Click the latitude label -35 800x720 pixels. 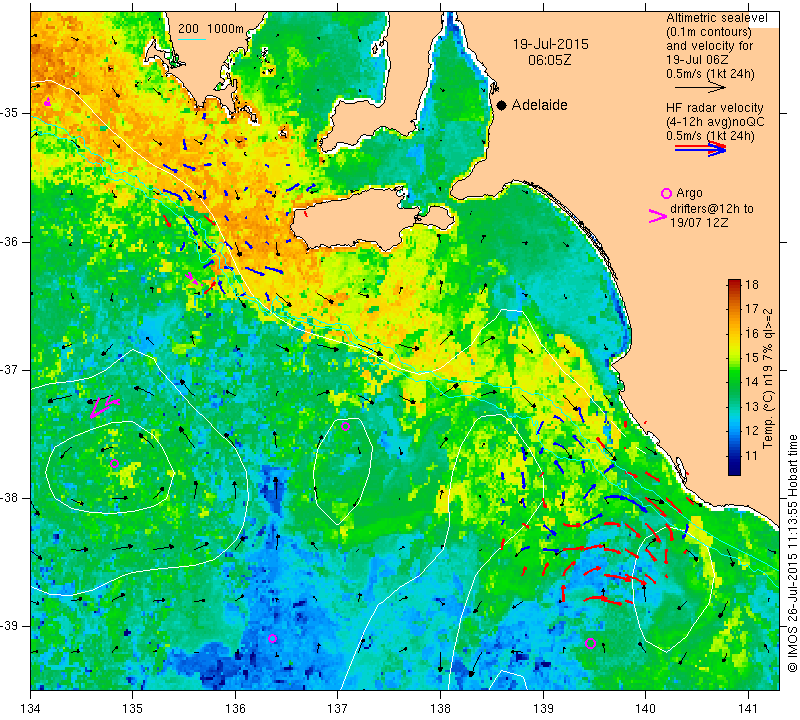click(10, 112)
